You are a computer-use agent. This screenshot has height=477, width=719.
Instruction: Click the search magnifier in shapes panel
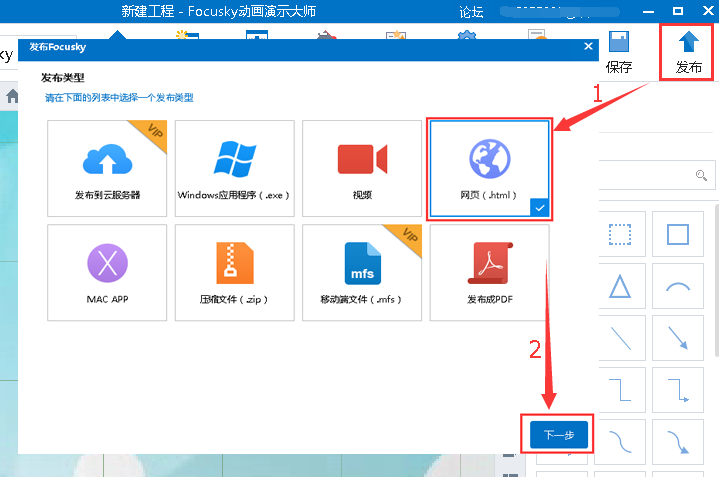click(x=701, y=175)
